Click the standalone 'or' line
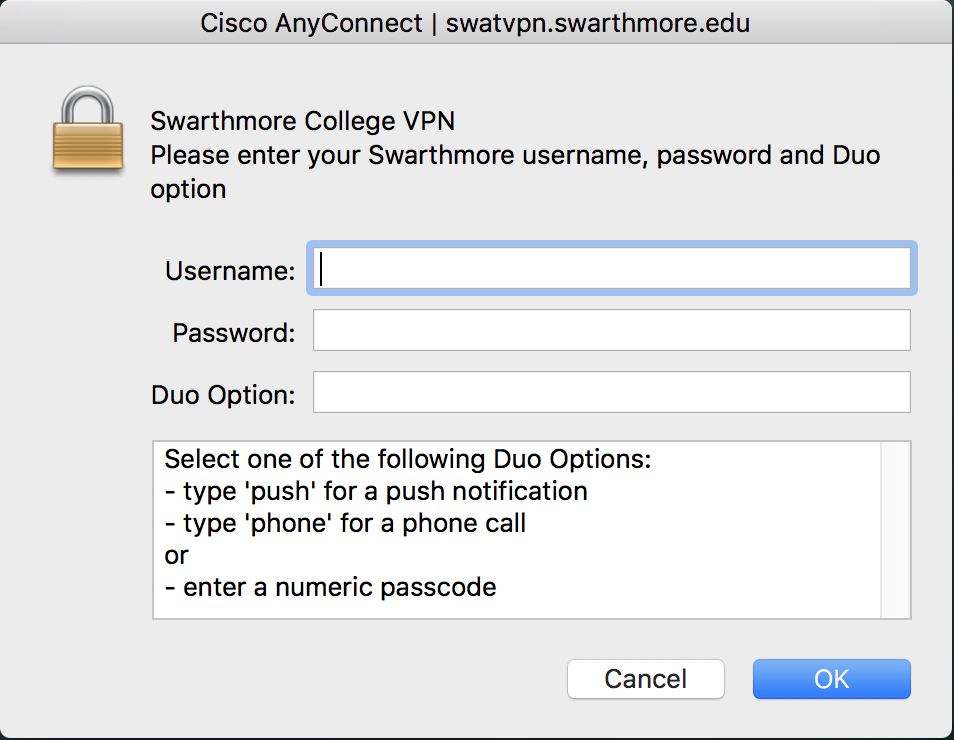 coord(177,555)
